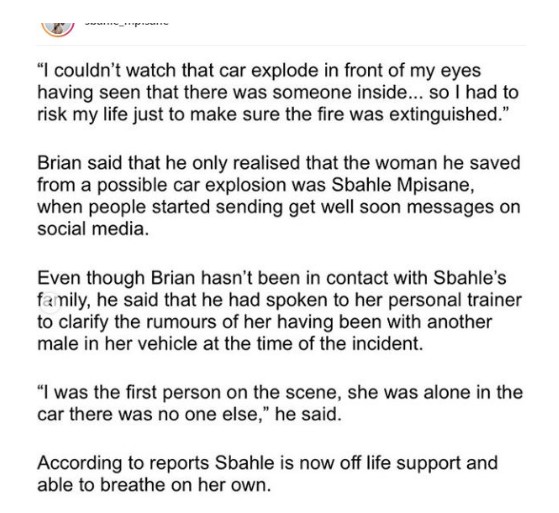Select the paragraph starting 'Even though Brian'
559x513 pixels.
(279, 311)
